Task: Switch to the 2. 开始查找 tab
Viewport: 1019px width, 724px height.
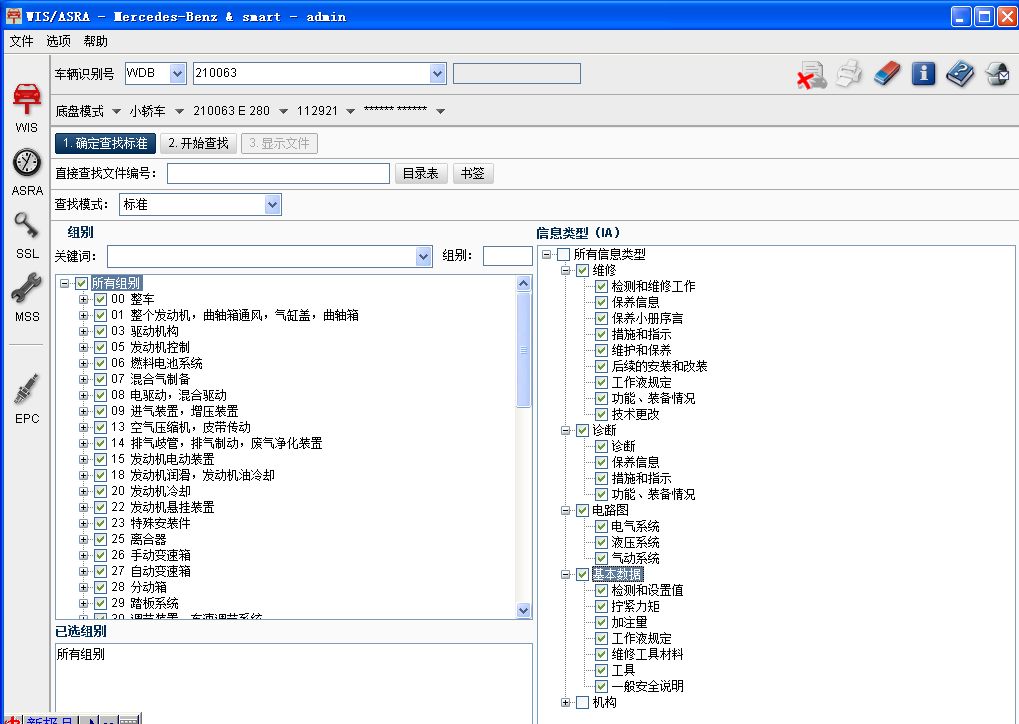Action: pos(198,143)
